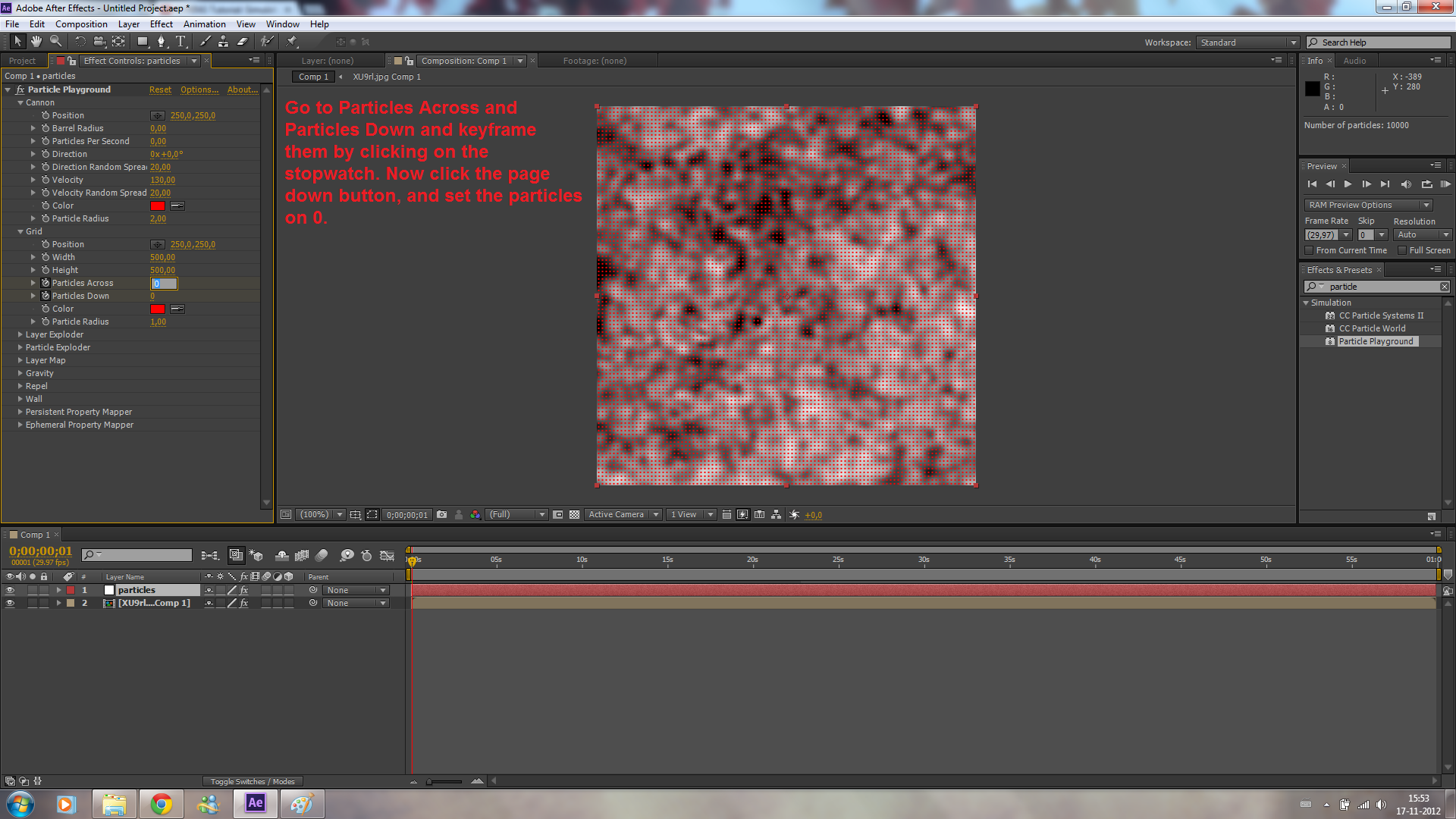This screenshot has width=1456, height=819.
Task: Open Grid Color red swatch
Action: [158, 309]
